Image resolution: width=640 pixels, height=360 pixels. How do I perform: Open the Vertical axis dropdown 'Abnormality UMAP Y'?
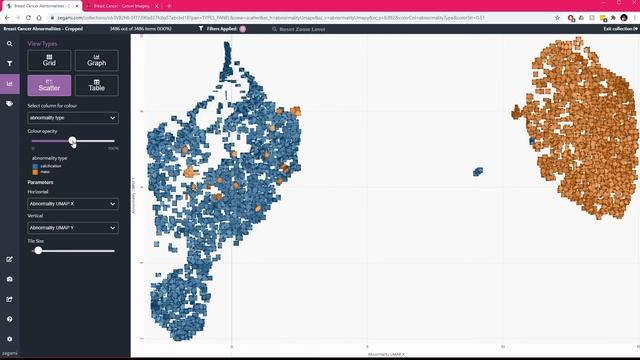pyautogui.click(x=73, y=228)
